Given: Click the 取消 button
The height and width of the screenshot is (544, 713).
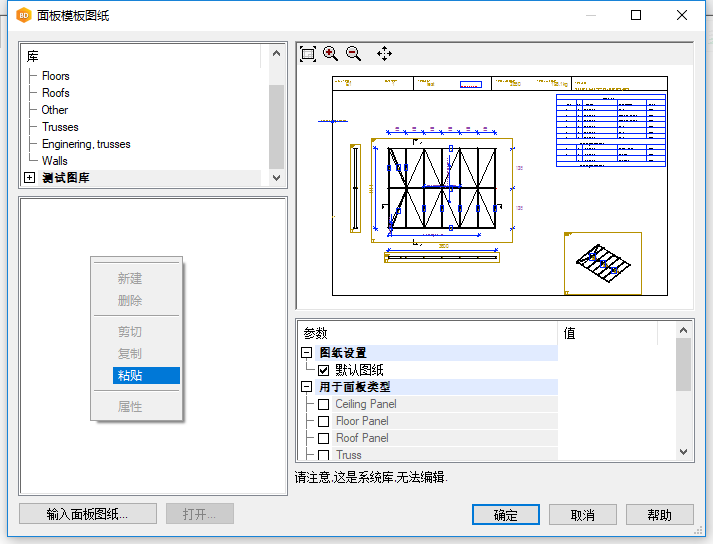Looking at the screenshot, I should (x=582, y=515).
